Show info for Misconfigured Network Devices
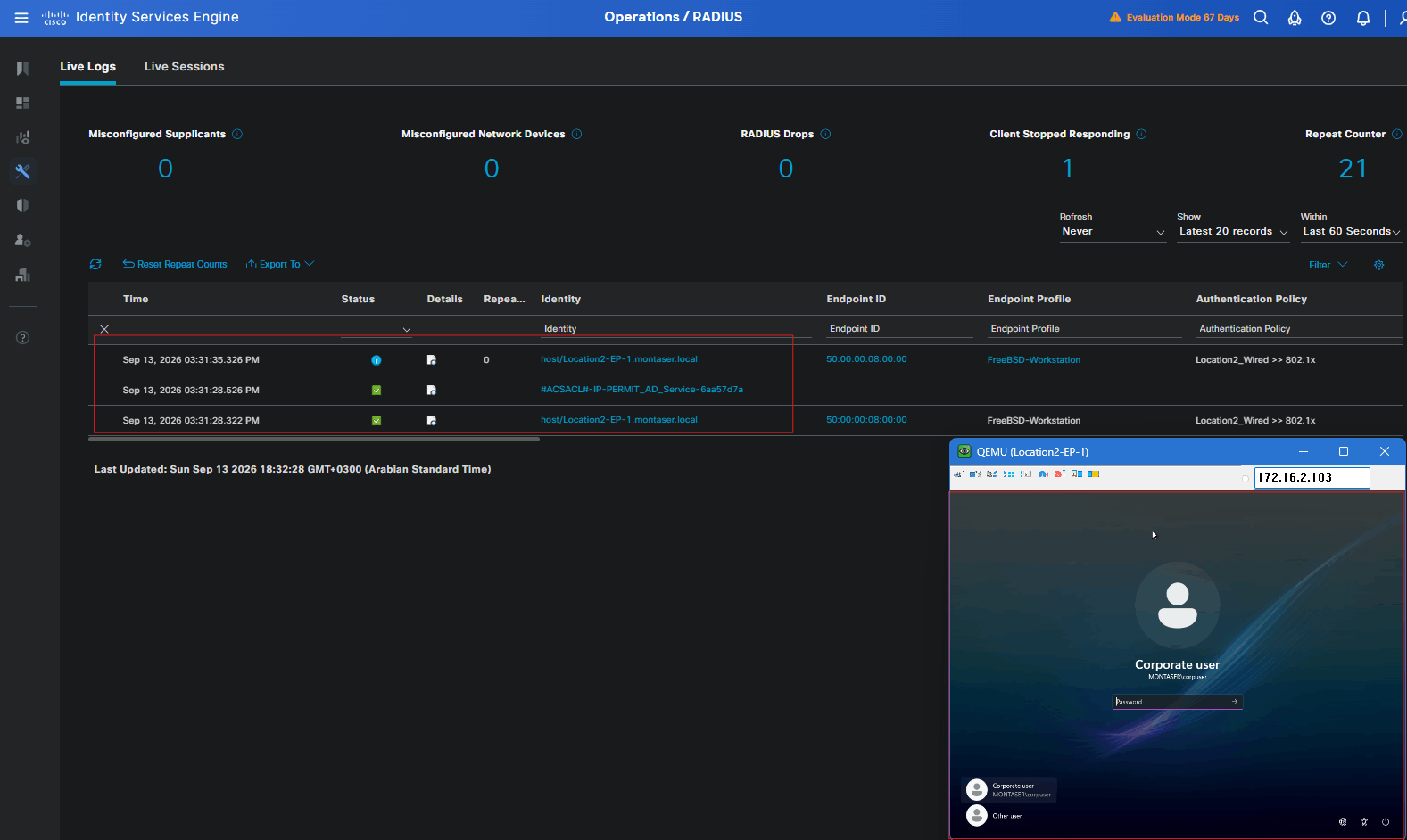Screen dimensions: 1407x840 (x=576, y=135)
